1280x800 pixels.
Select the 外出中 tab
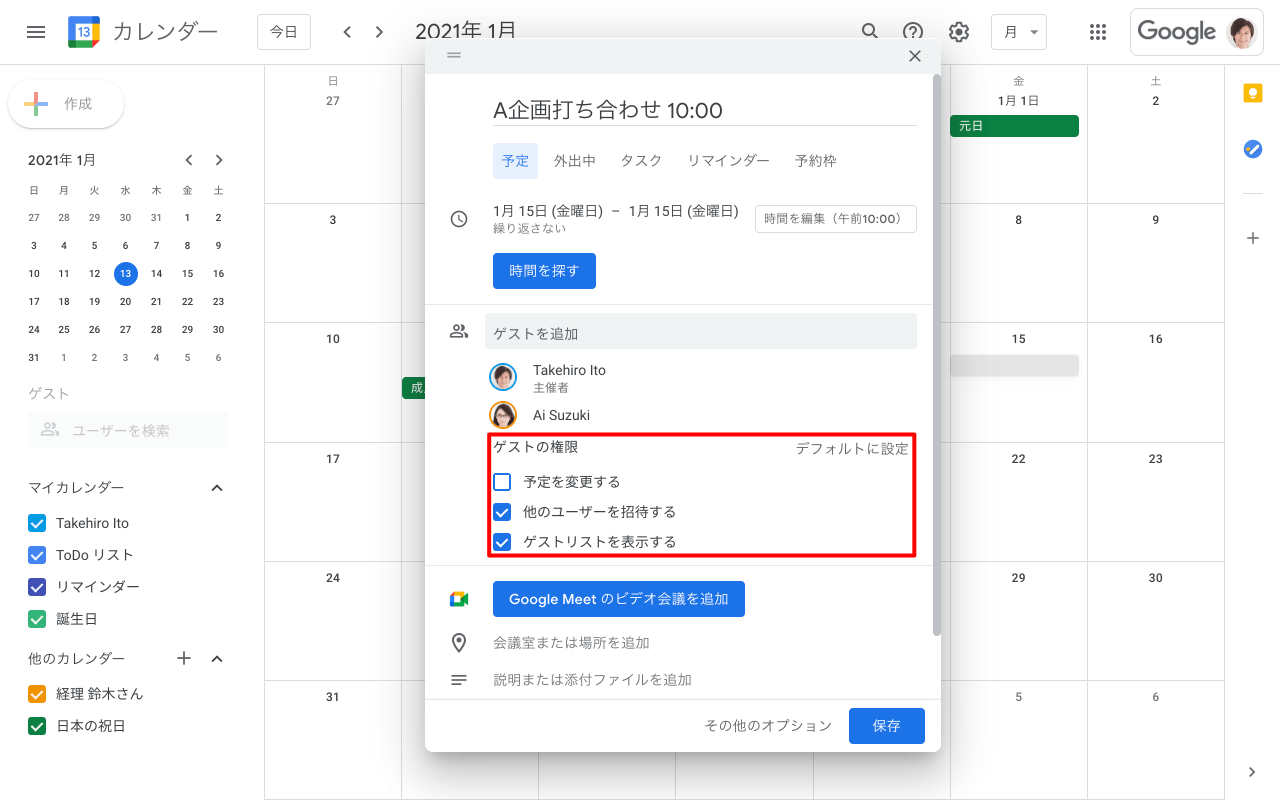click(x=575, y=160)
